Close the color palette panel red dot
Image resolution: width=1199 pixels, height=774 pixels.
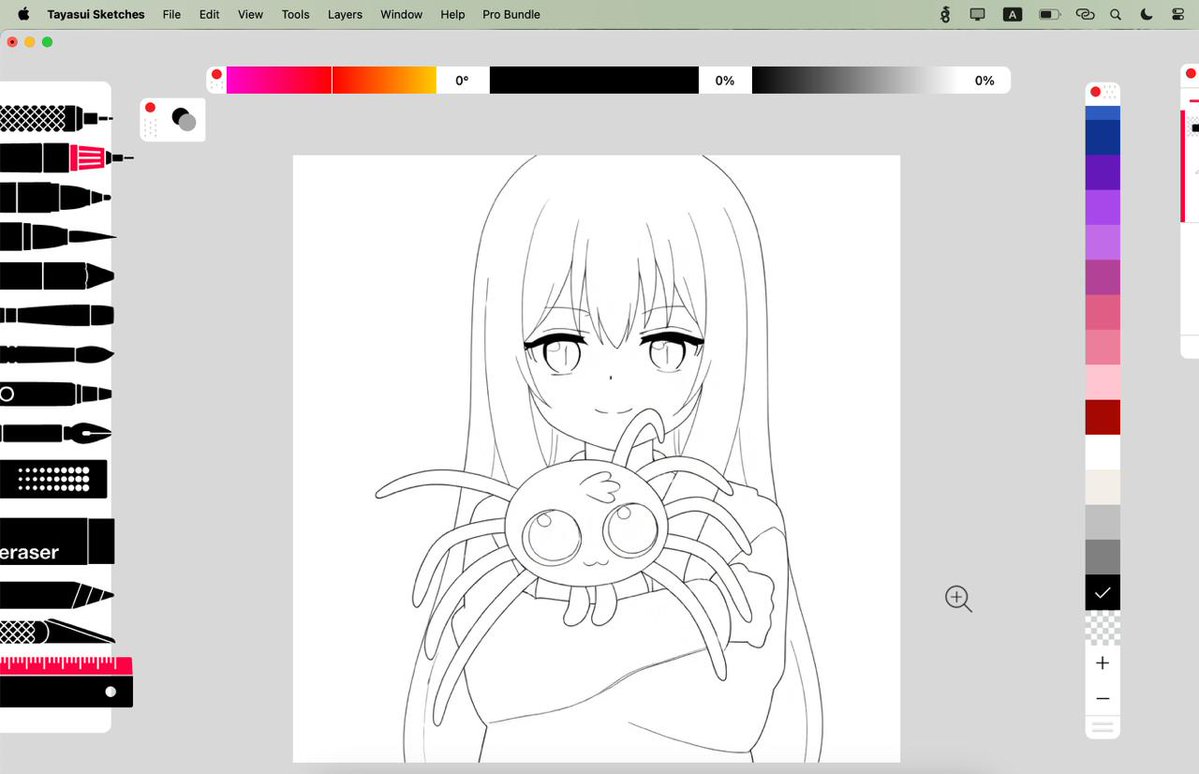pyautogui.click(x=1095, y=92)
